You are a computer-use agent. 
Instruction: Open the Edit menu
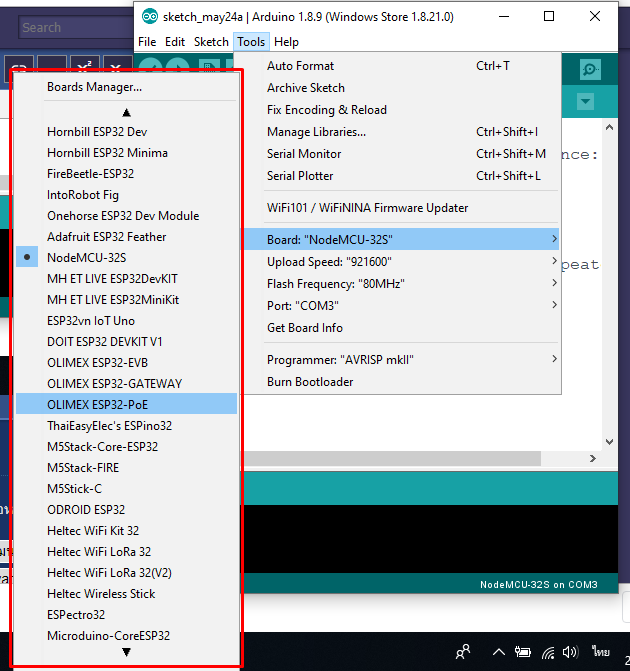coord(175,42)
